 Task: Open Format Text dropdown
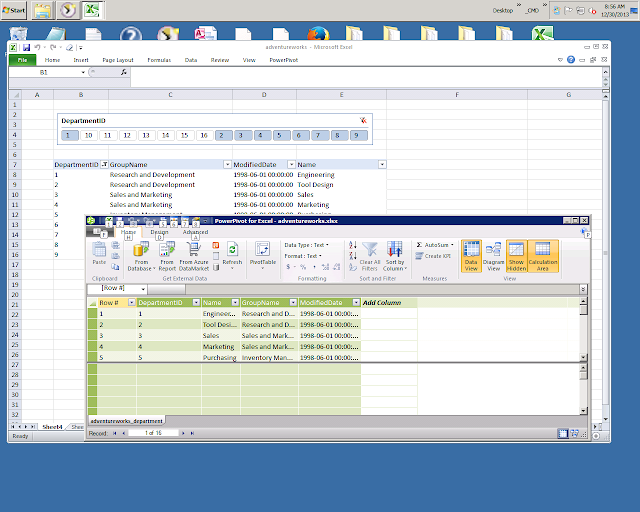[x=303, y=256]
